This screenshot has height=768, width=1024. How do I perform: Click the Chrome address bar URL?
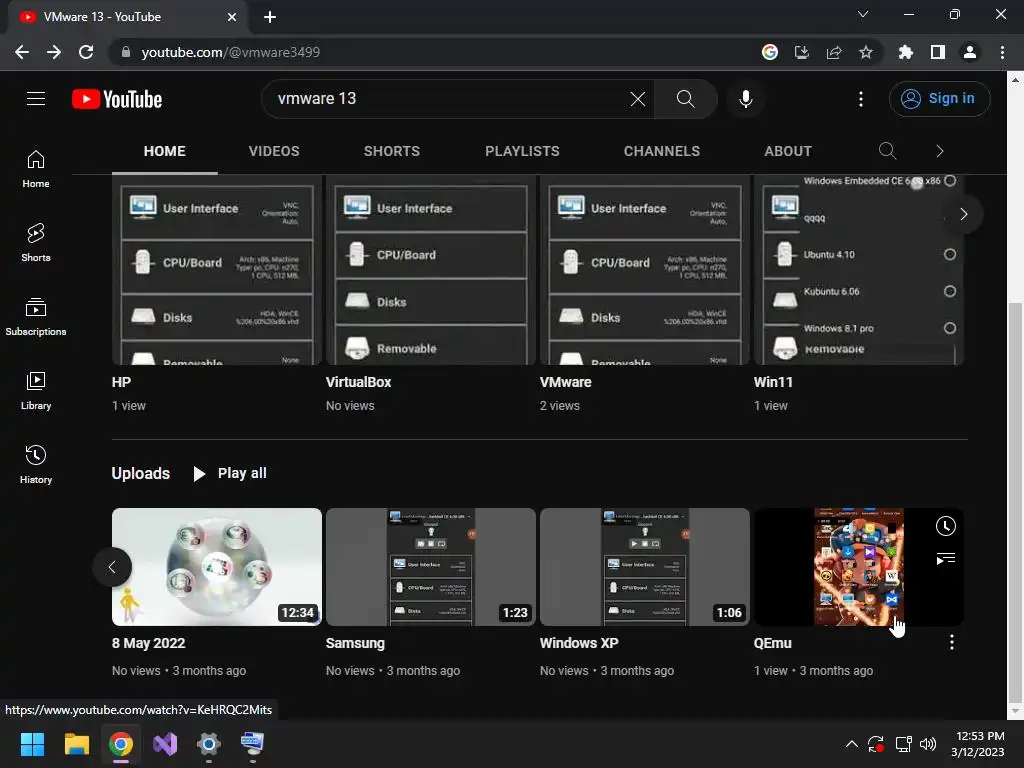(231, 52)
